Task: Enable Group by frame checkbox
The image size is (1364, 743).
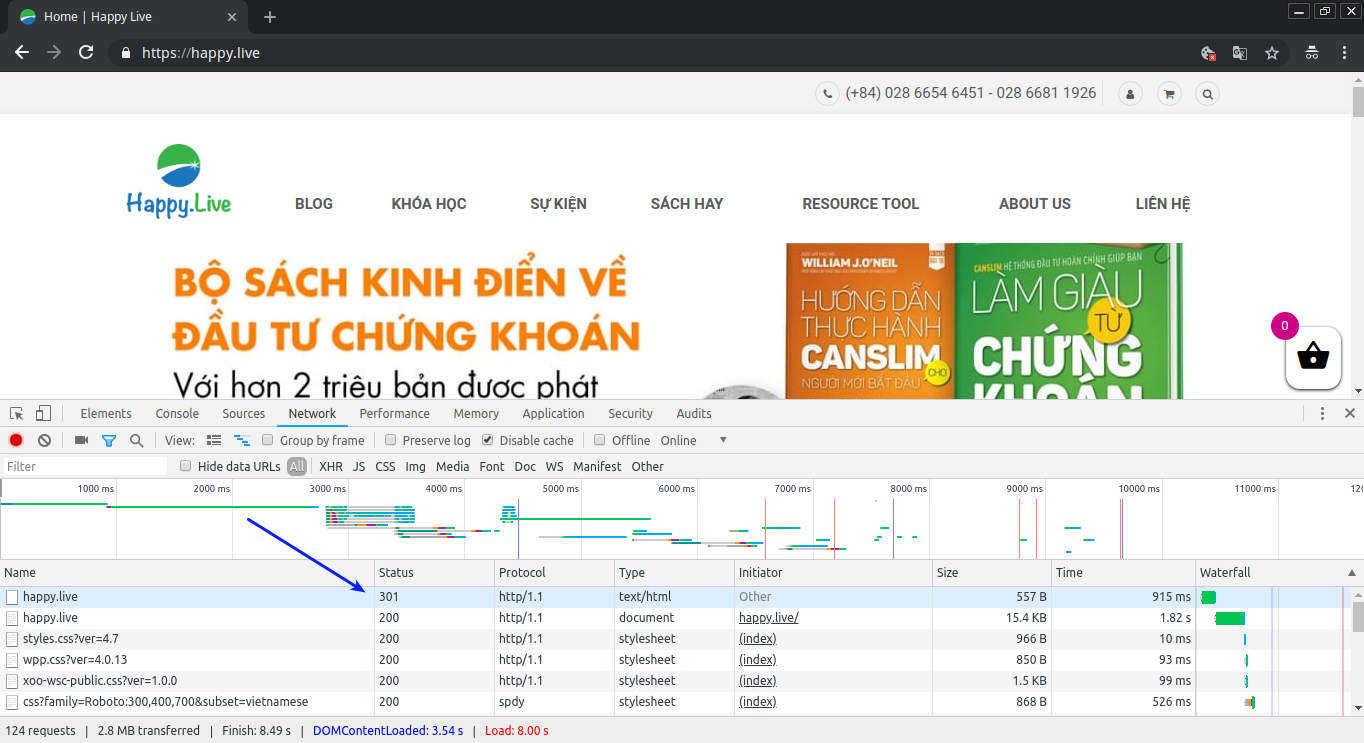Action: tap(268, 440)
